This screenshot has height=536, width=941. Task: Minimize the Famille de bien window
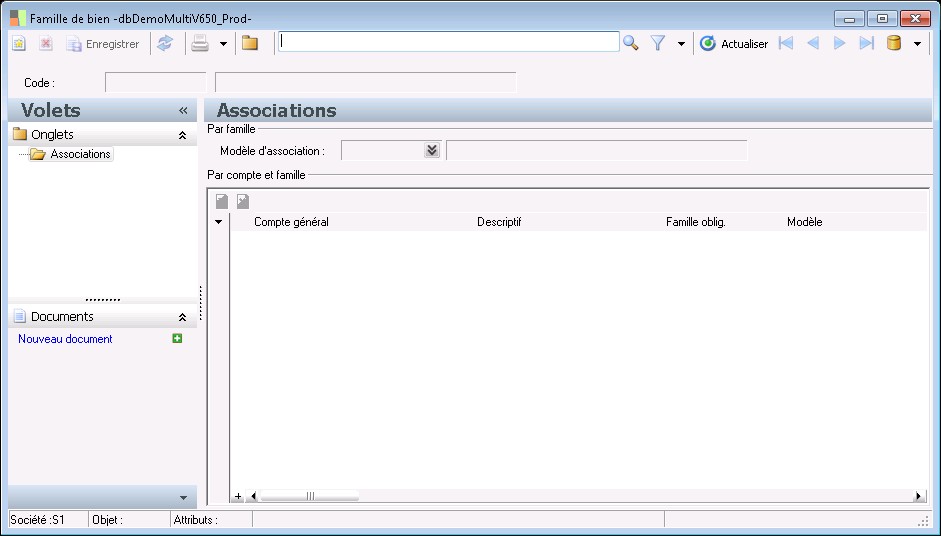[849, 19]
